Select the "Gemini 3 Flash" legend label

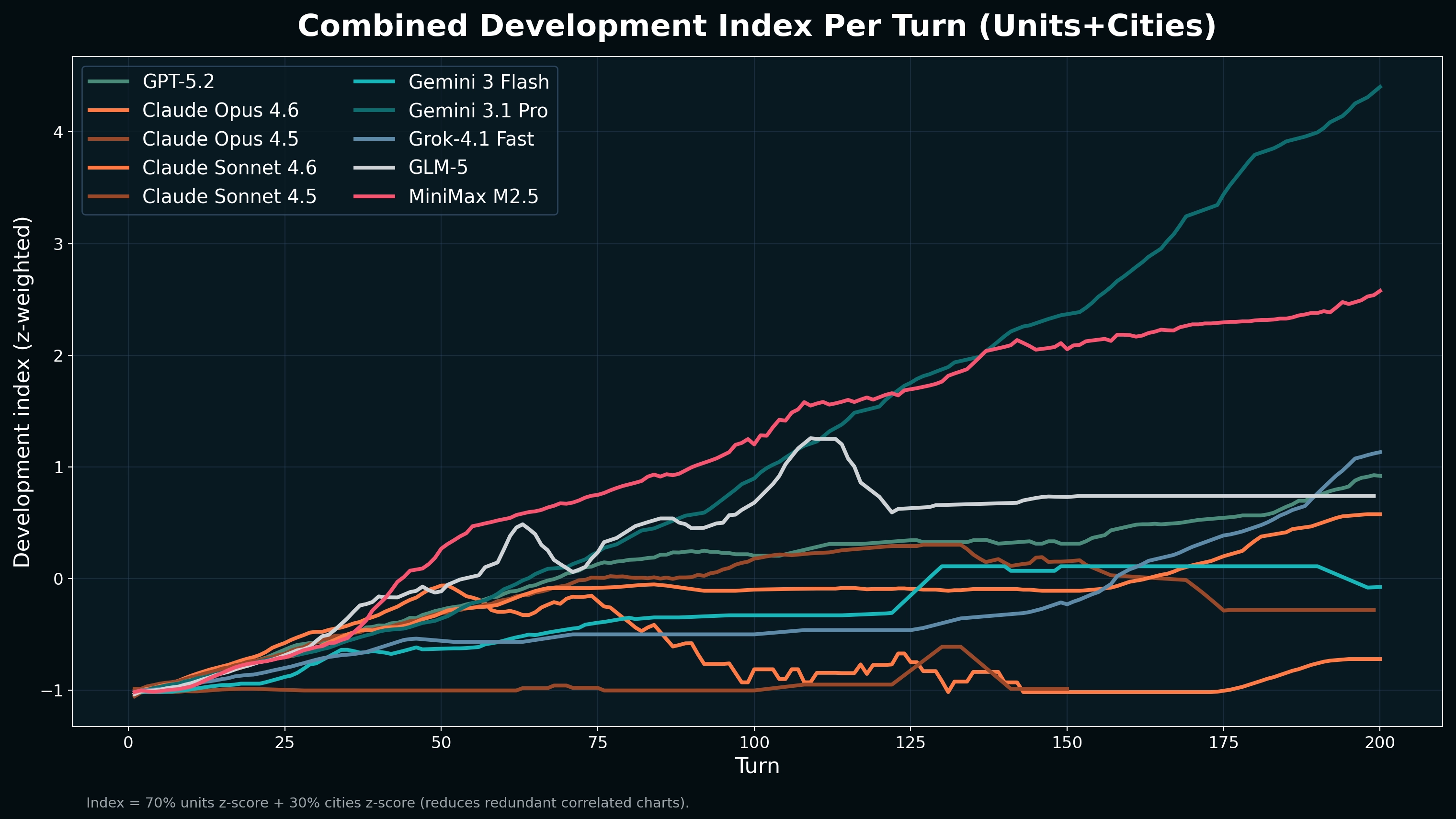pos(479,82)
